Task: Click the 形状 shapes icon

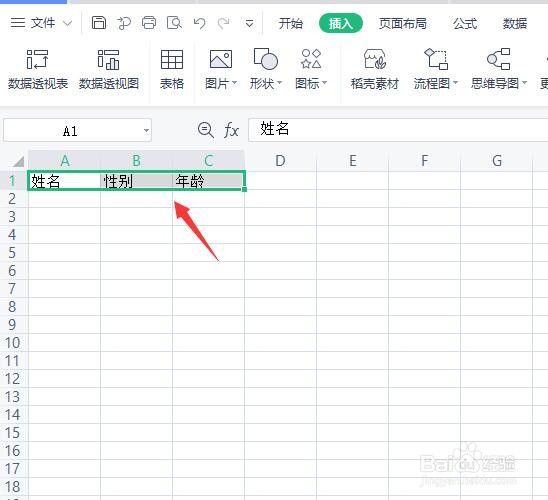Action: (x=266, y=59)
